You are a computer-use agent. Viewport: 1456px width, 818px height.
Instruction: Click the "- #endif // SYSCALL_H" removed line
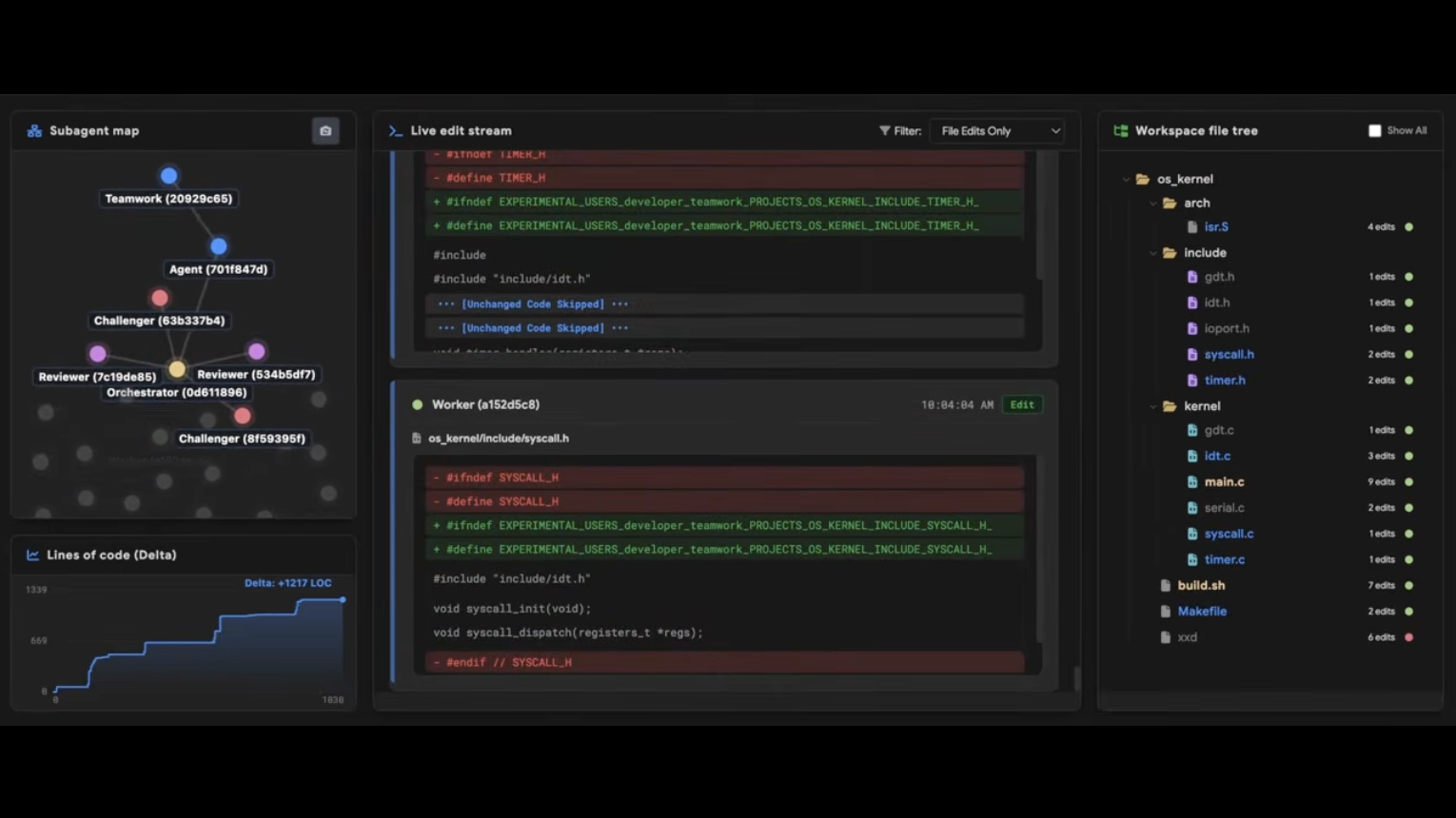(724, 662)
